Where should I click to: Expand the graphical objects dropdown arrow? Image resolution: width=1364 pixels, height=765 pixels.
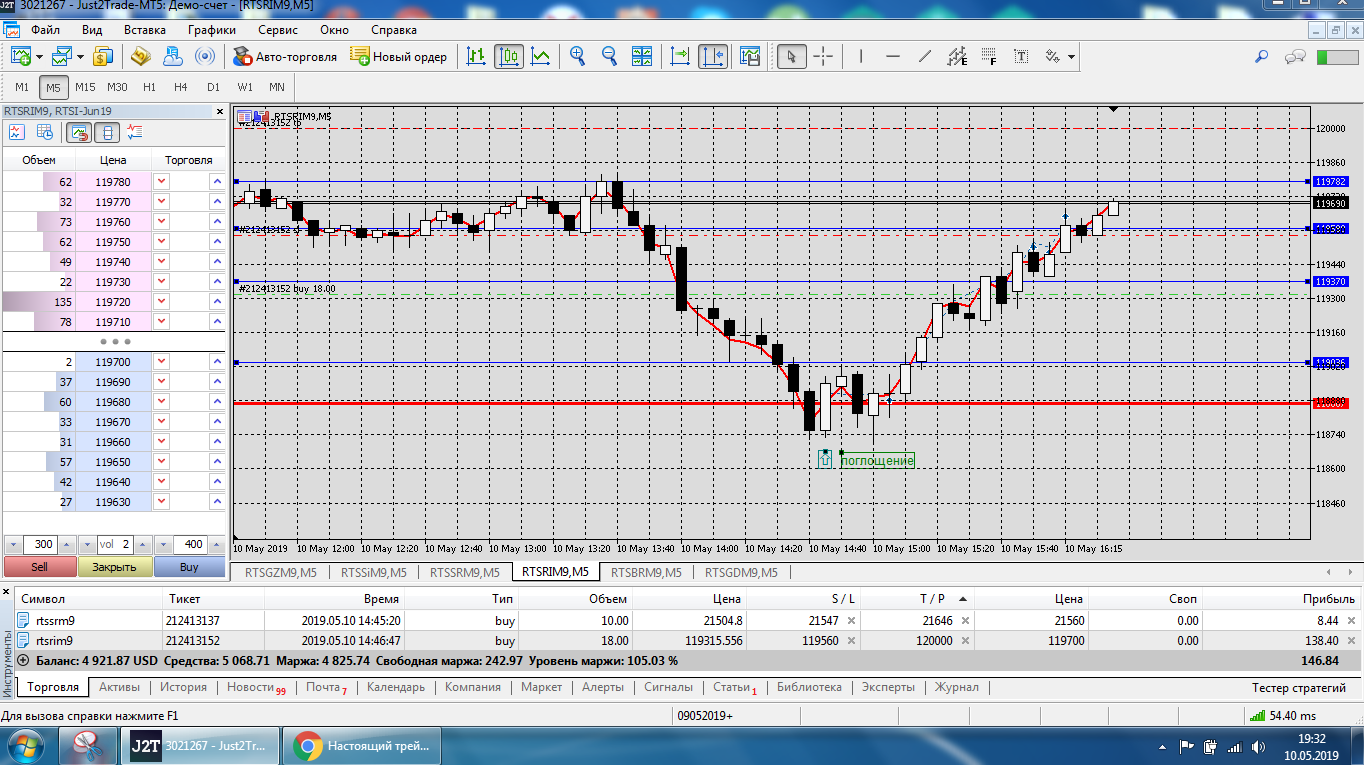click(1072, 57)
